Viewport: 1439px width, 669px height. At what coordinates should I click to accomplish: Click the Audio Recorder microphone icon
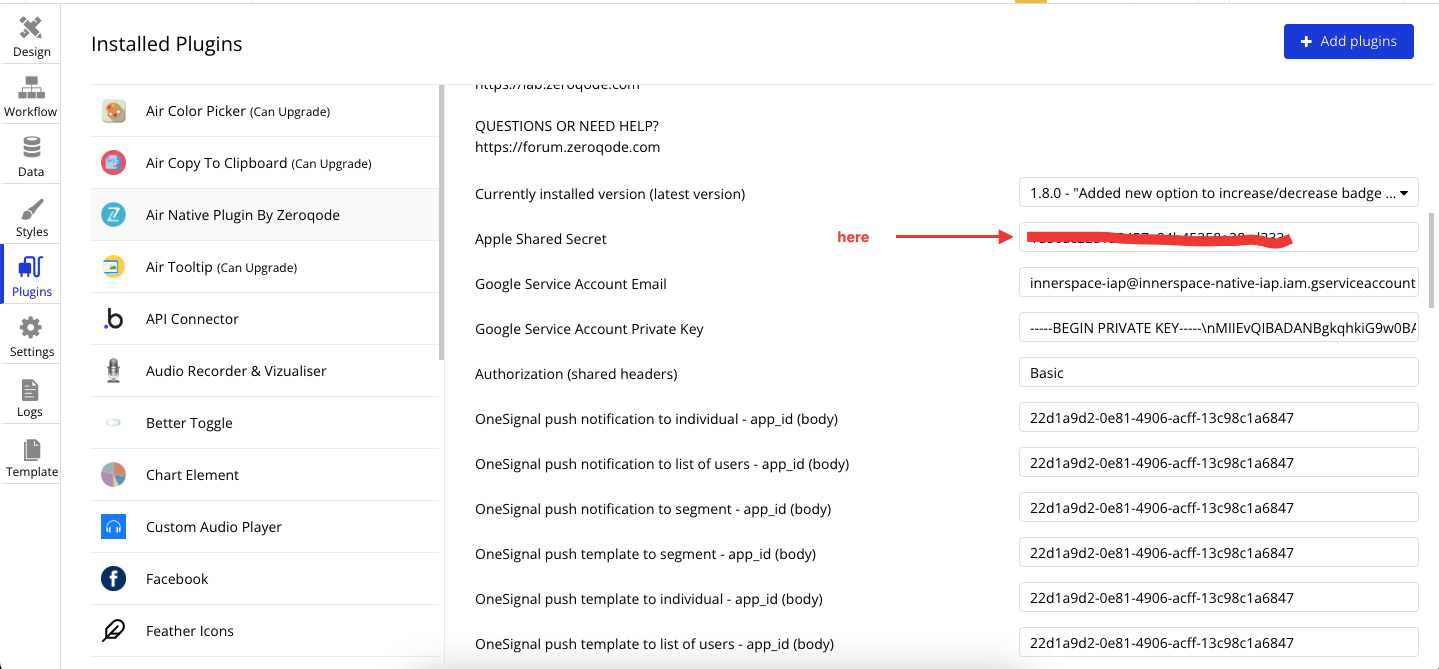click(114, 371)
